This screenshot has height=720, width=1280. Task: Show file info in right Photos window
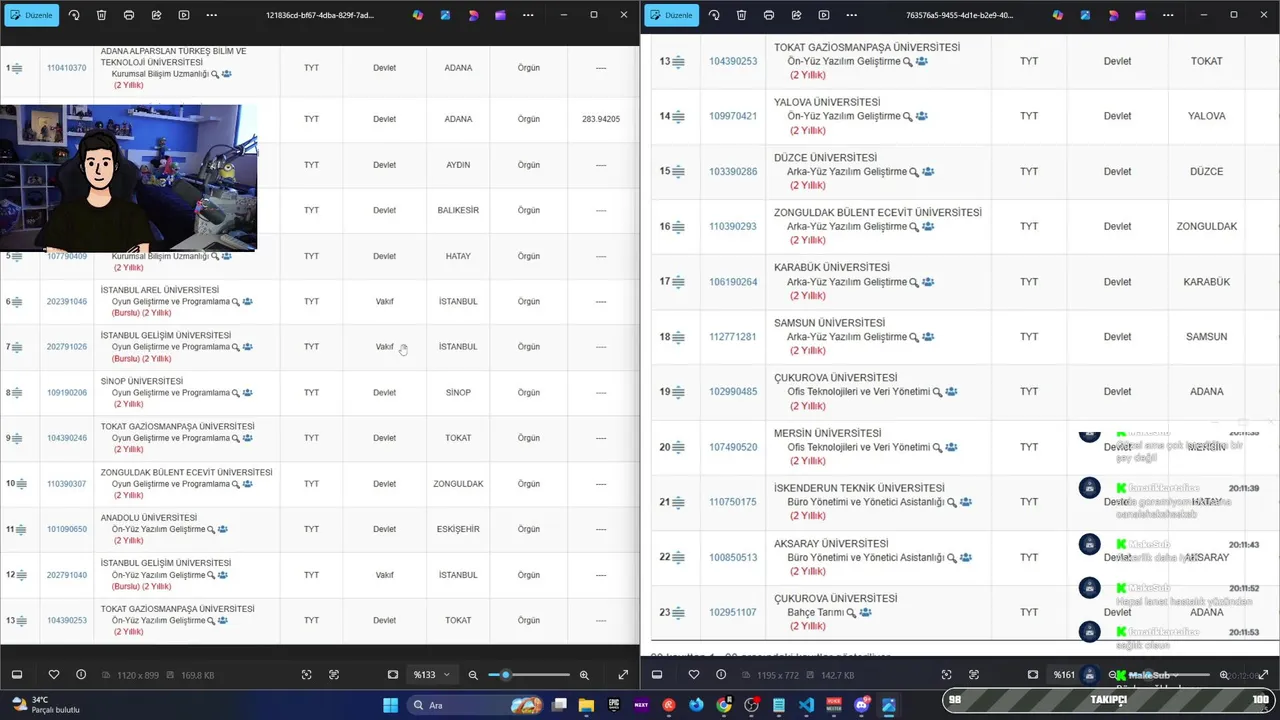pyautogui.click(x=721, y=675)
